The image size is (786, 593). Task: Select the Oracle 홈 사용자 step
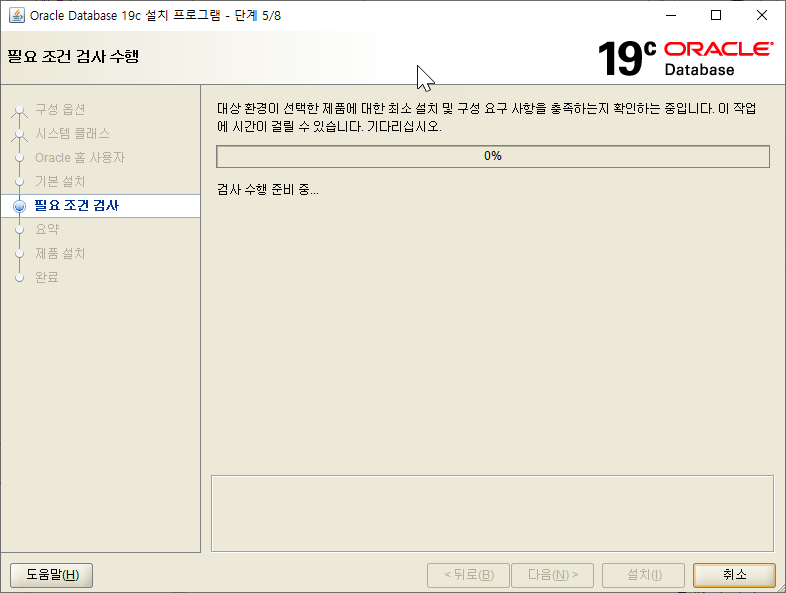(80, 157)
